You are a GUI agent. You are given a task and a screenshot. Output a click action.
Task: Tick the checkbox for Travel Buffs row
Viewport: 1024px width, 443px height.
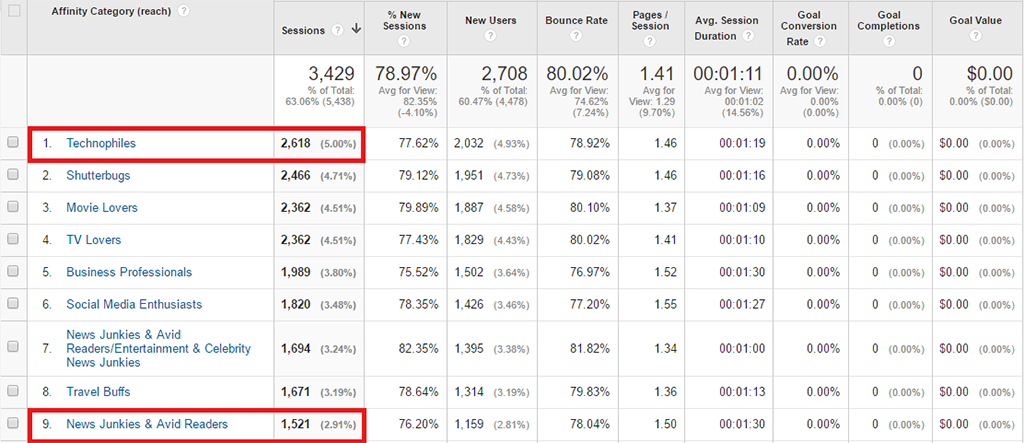[x=14, y=391]
